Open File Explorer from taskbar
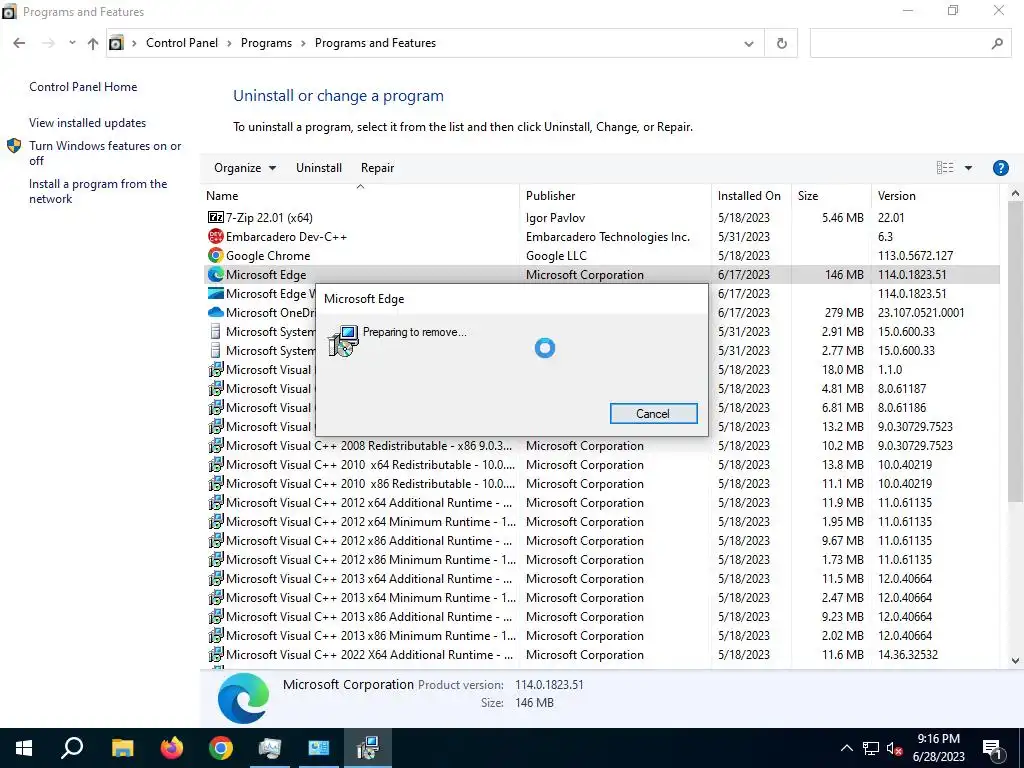The width and height of the screenshot is (1024, 768). coord(122,748)
